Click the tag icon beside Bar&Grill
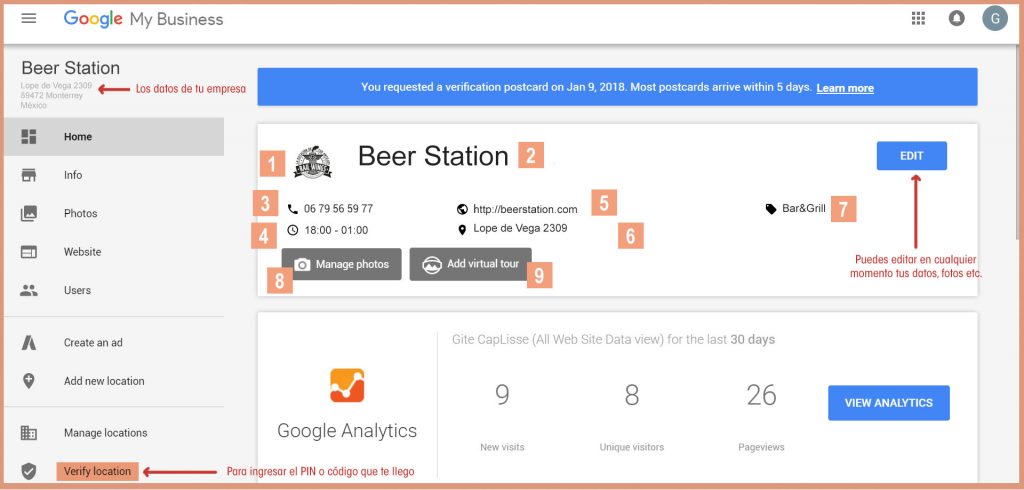1024x490 pixels. pos(771,209)
